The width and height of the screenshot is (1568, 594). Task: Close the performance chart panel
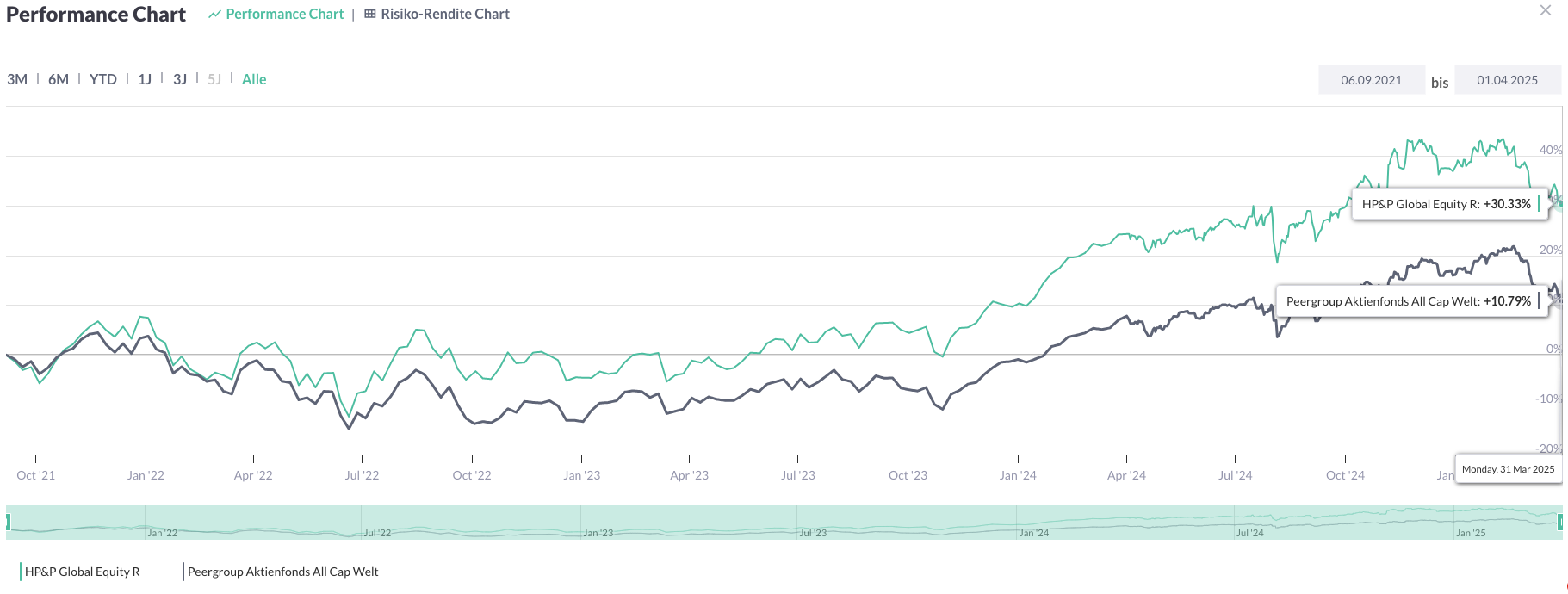click(x=1545, y=10)
